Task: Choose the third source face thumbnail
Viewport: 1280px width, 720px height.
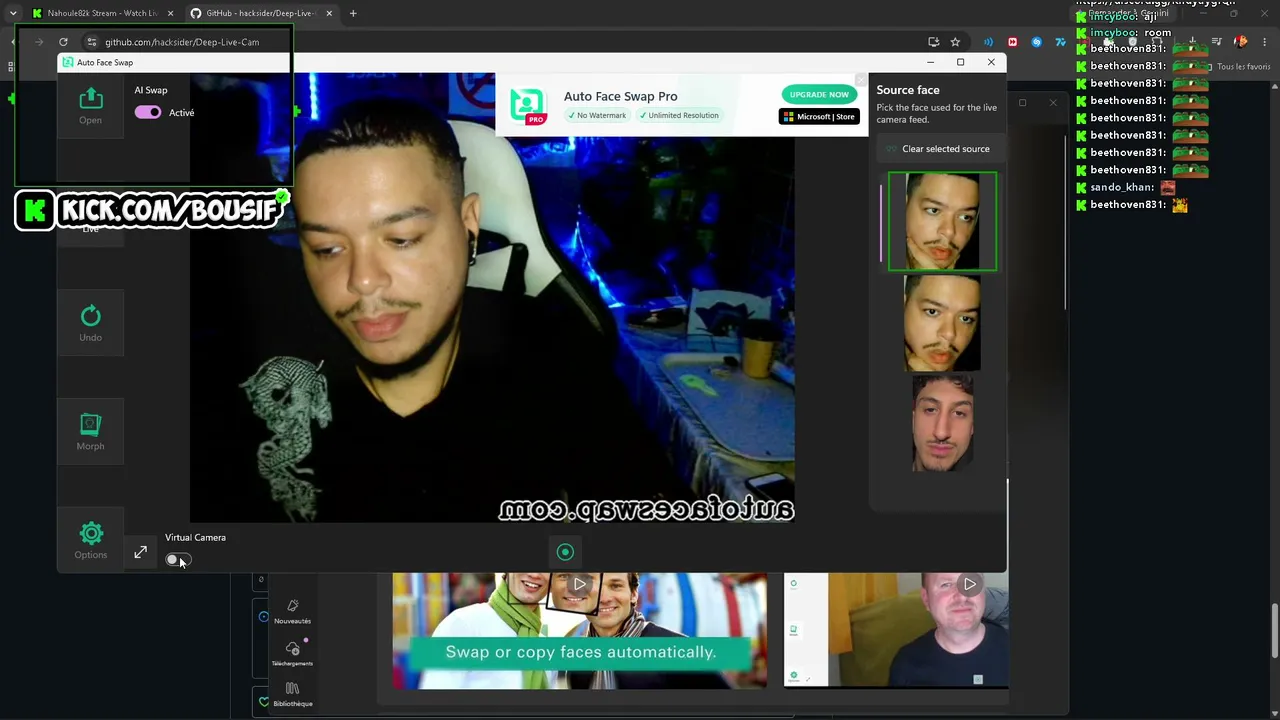Action: 942,423
